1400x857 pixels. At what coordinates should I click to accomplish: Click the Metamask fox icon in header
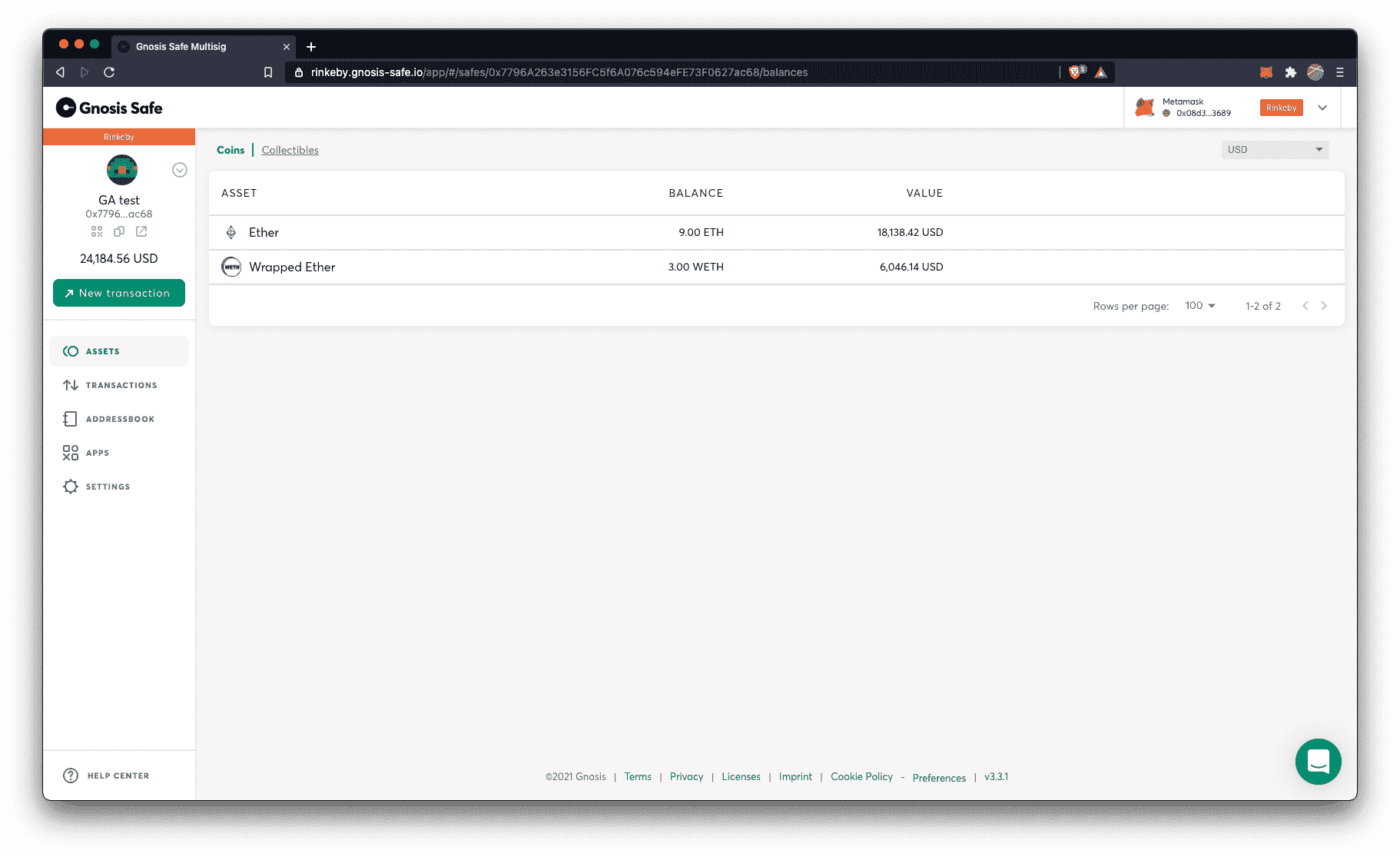(1145, 108)
